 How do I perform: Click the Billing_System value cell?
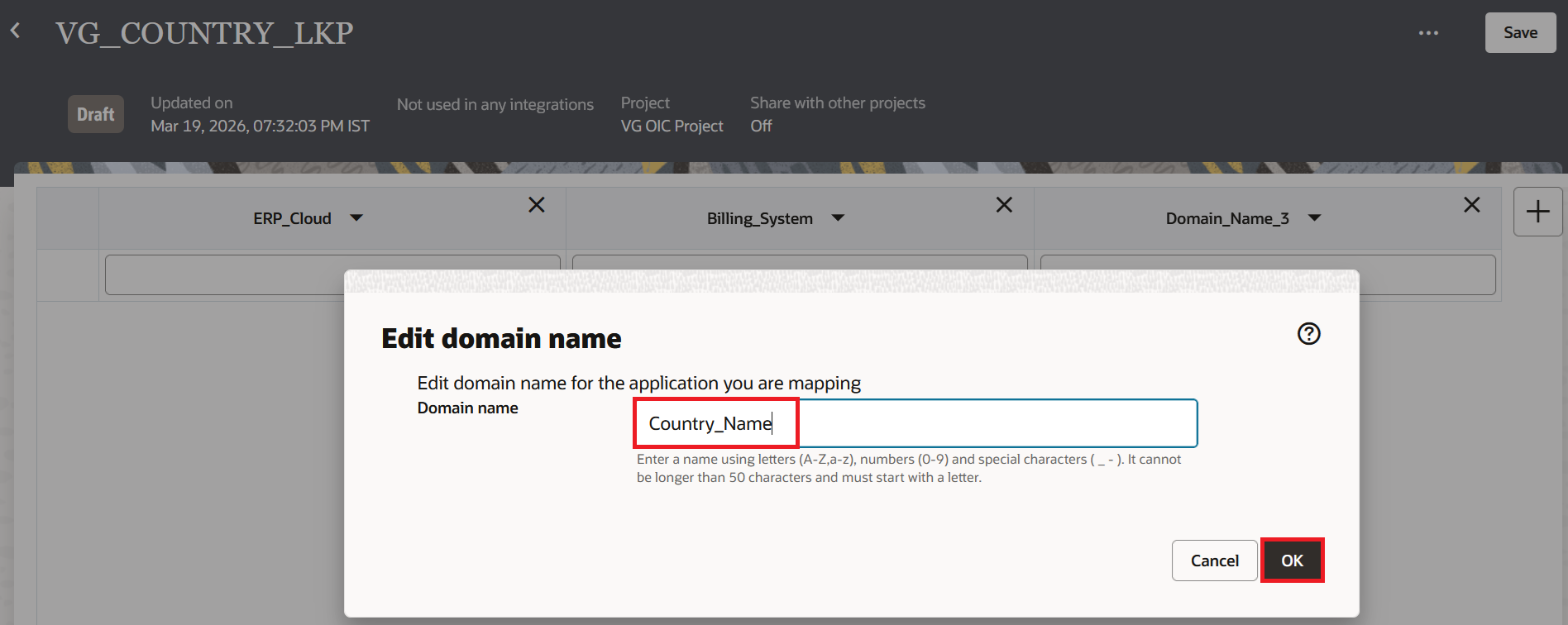799,262
